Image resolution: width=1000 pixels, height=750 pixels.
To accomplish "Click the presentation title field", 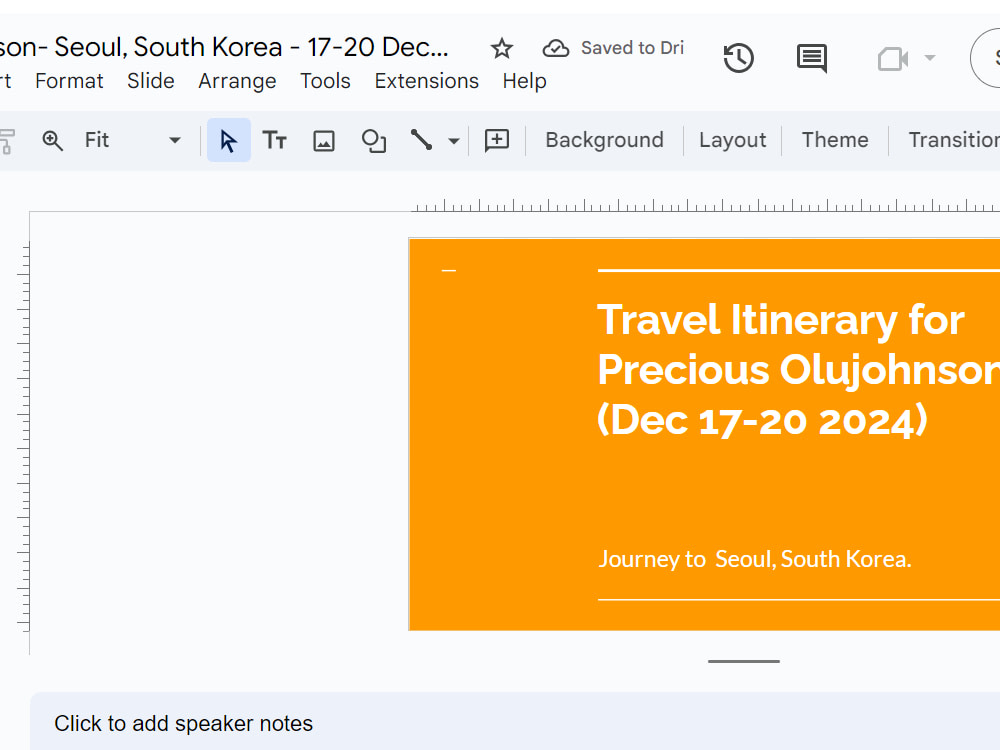I will pos(224,48).
